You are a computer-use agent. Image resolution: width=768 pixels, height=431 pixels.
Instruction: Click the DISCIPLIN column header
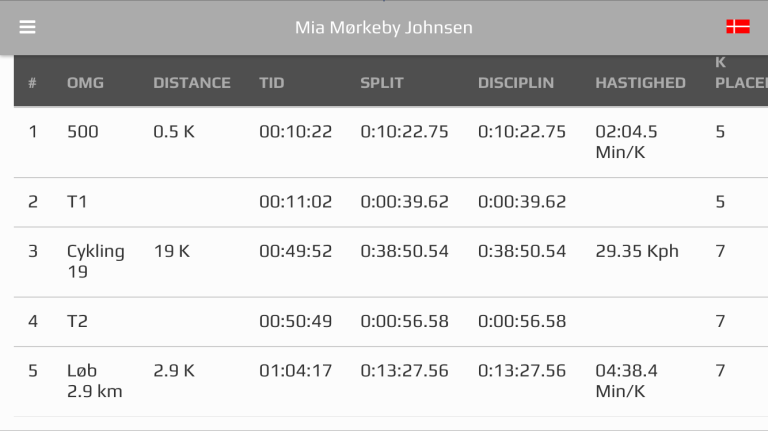coord(516,83)
